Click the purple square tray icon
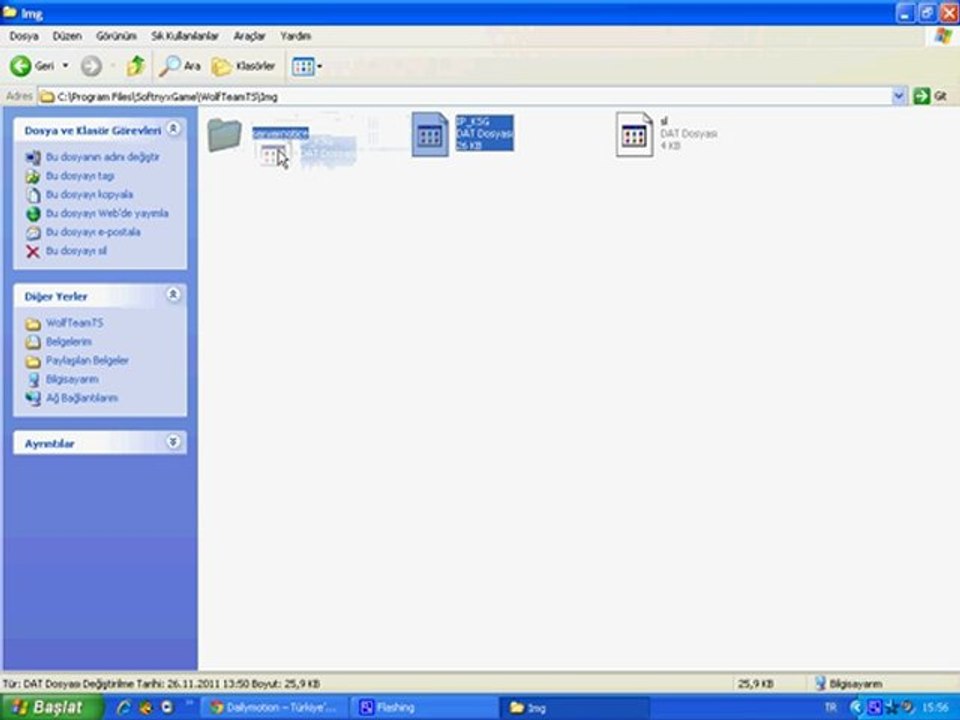Viewport: 960px width, 720px height. pos(874,707)
